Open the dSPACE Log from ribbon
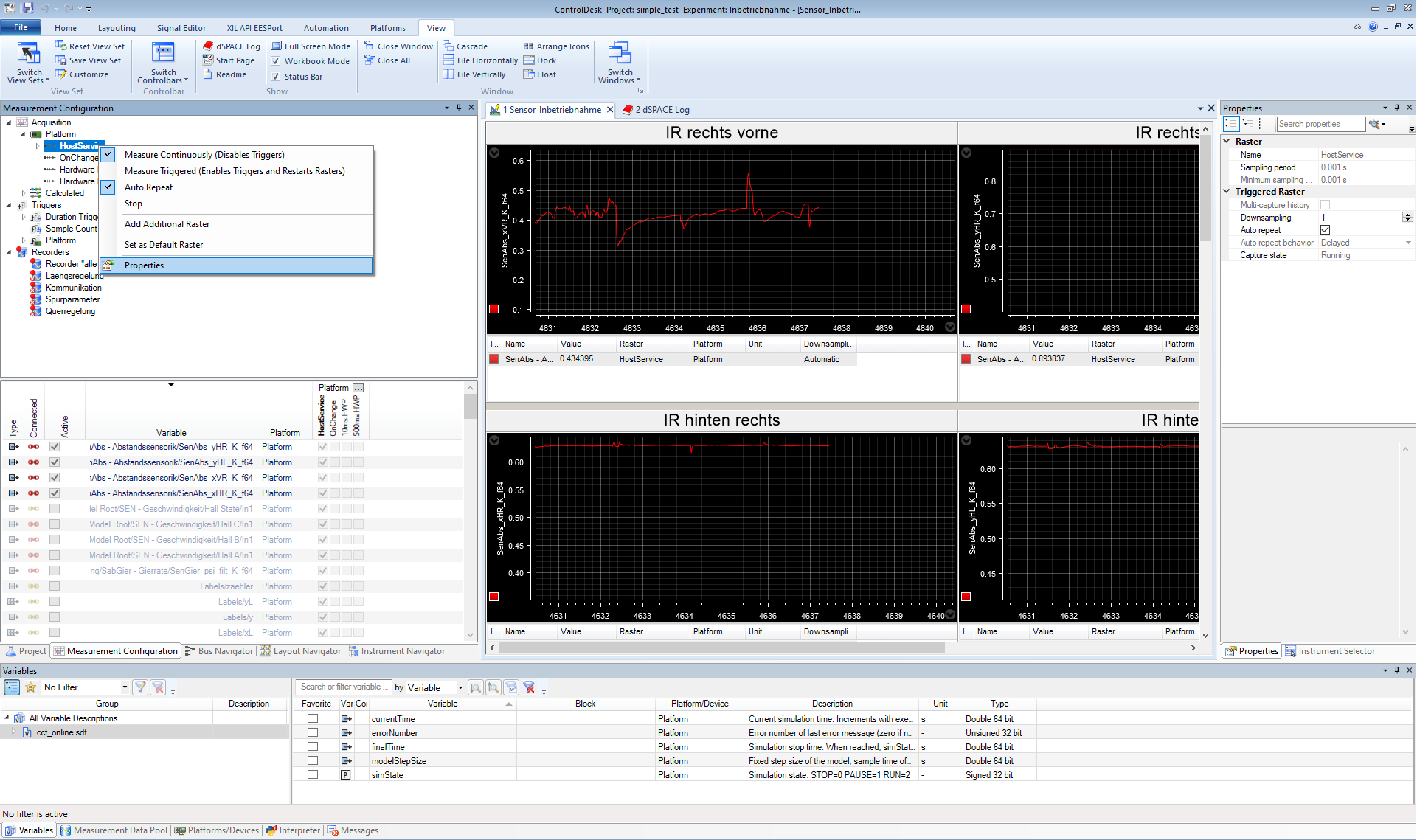 click(x=231, y=46)
